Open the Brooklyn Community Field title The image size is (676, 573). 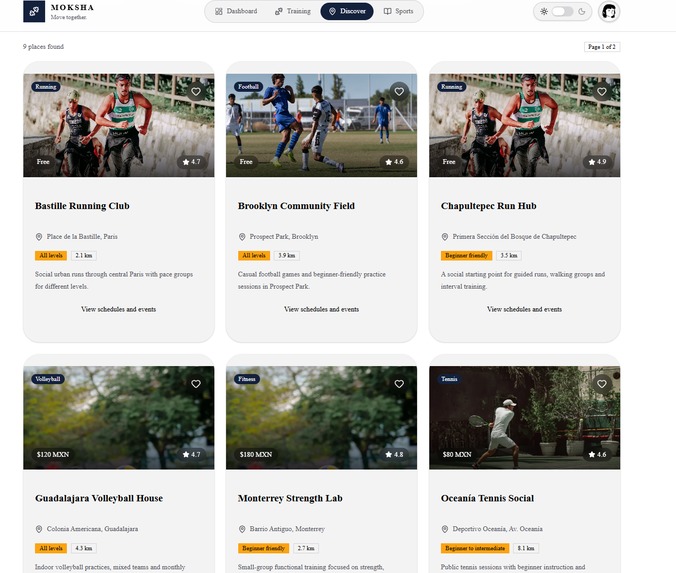(x=296, y=206)
